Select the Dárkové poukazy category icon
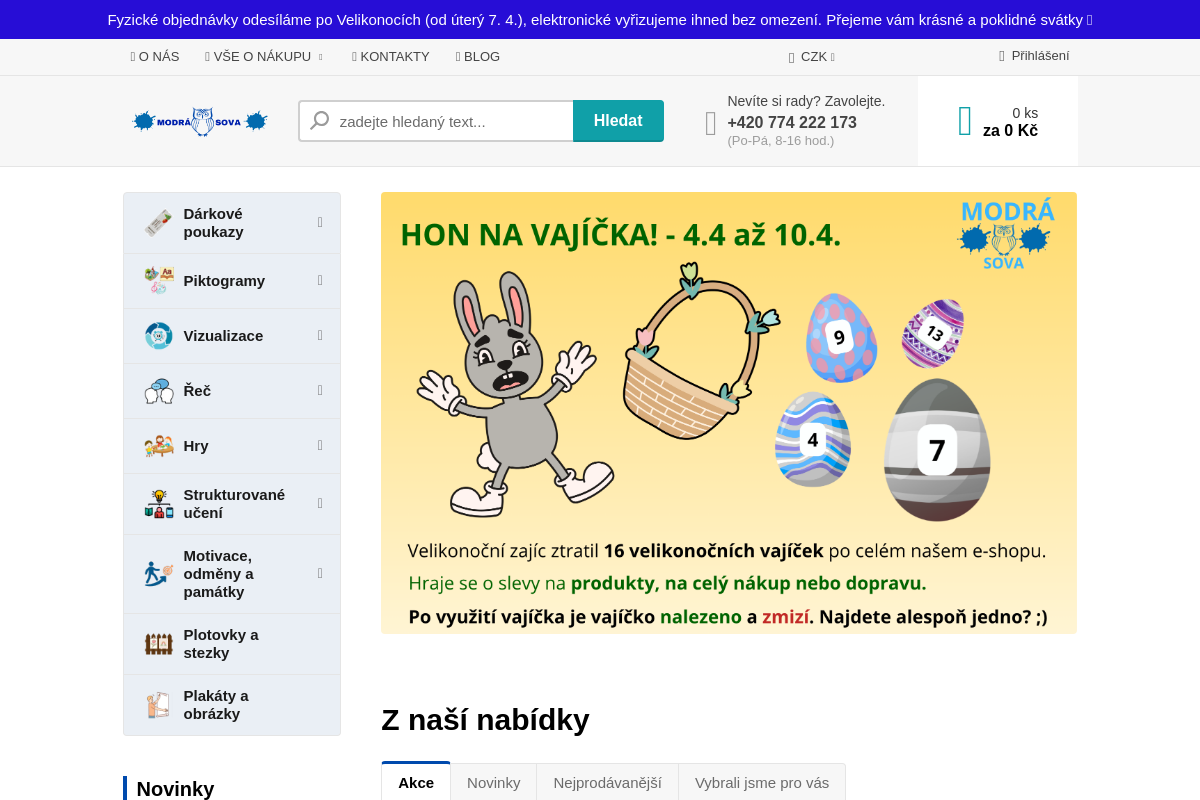The width and height of the screenshot is (1200, 800). click(158, 222)
